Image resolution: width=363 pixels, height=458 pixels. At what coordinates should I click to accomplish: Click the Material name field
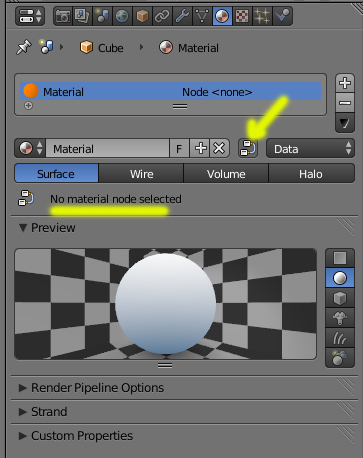[x=107, y=148]
